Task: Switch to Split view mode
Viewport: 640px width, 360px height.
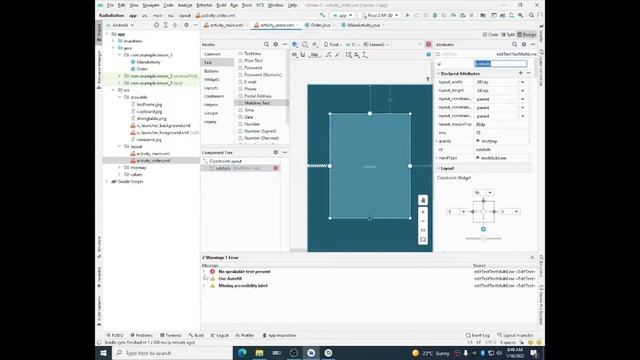Action: [508, 35]
